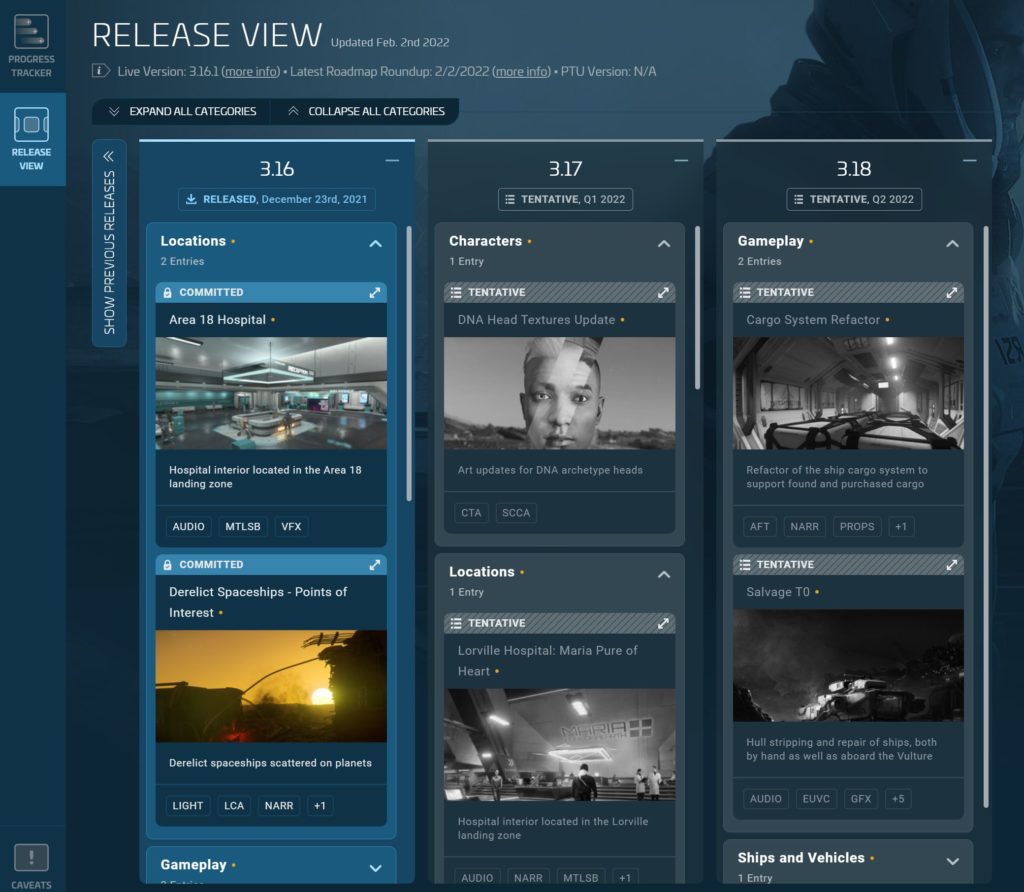Collapse the Characters category in the 3.17 column
Screen dimensions: 1024x892
(x=663, y=243)
